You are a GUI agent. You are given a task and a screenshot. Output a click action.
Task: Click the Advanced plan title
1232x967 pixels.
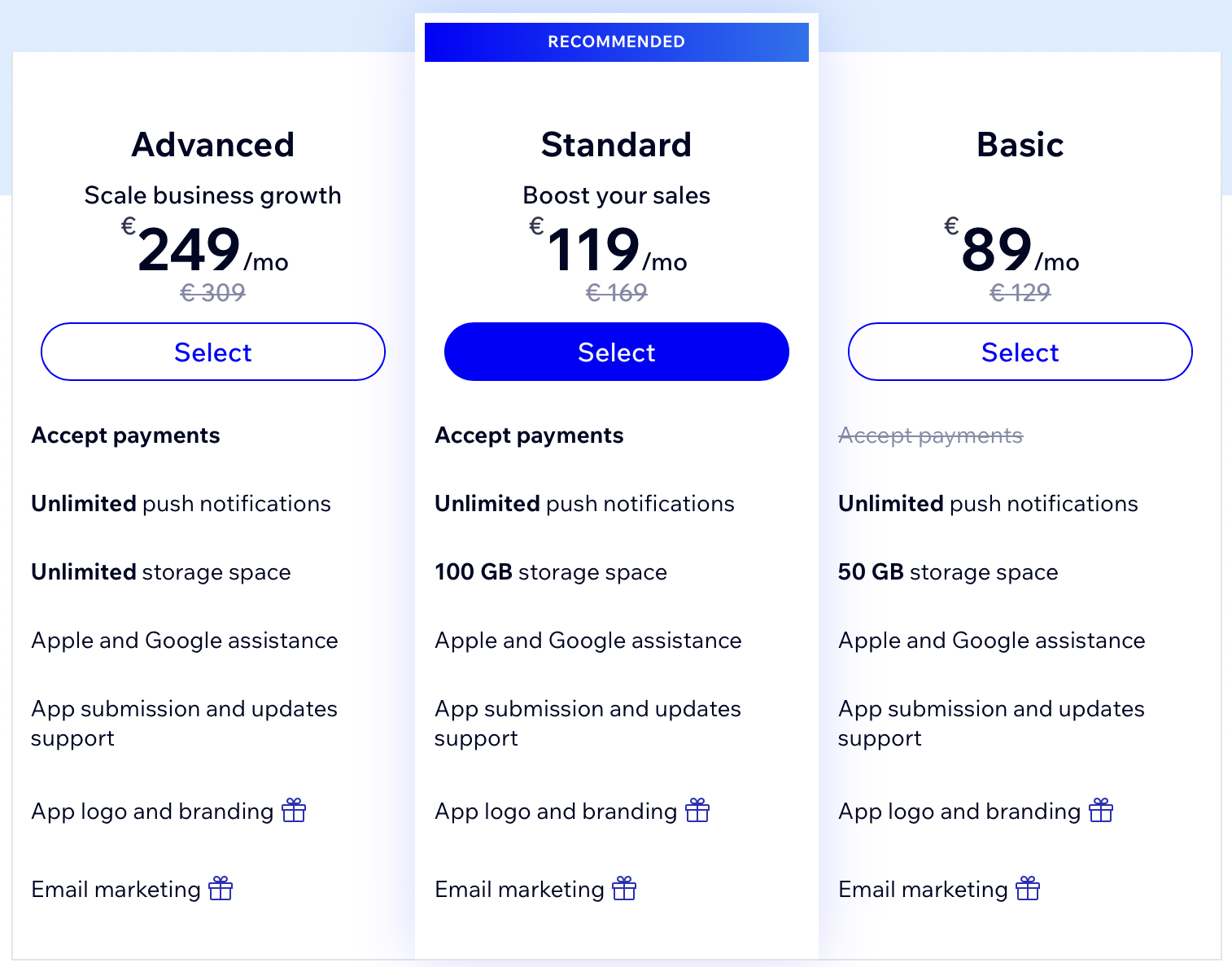[213, 145]
